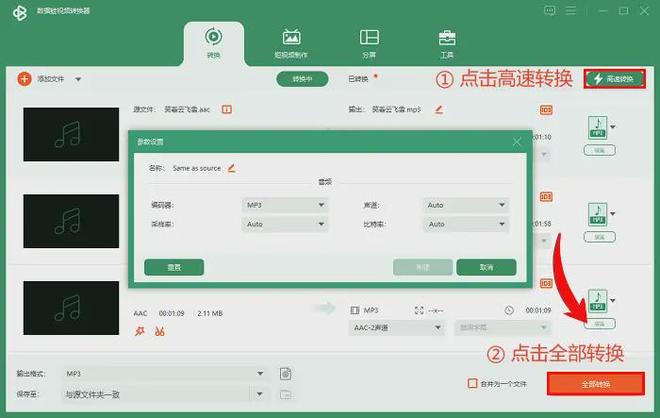The height and width of the screenshot is (418, 660).
Task: Click the MP3 format icon of second file
Action: click(x=598, y=214)
